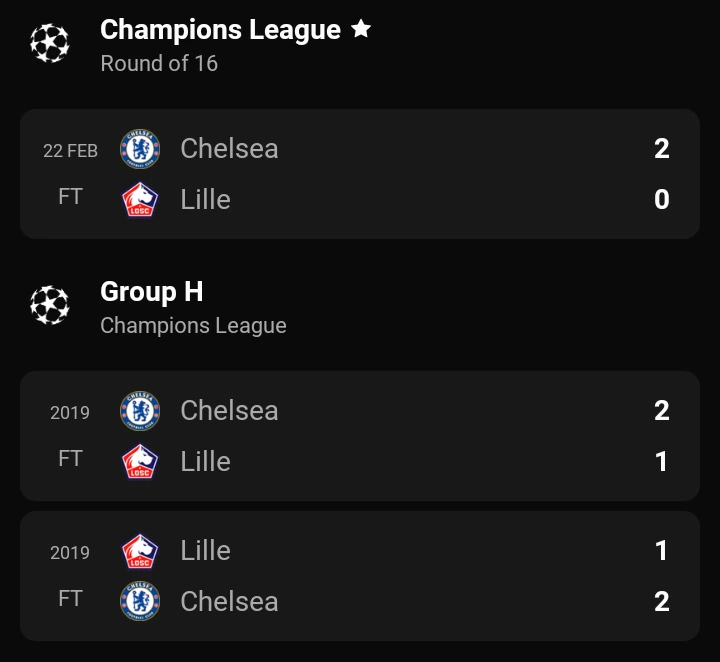Click the Chelsea score 2 in the last match
The image size is (720, 662).
(x=662, y=601)
